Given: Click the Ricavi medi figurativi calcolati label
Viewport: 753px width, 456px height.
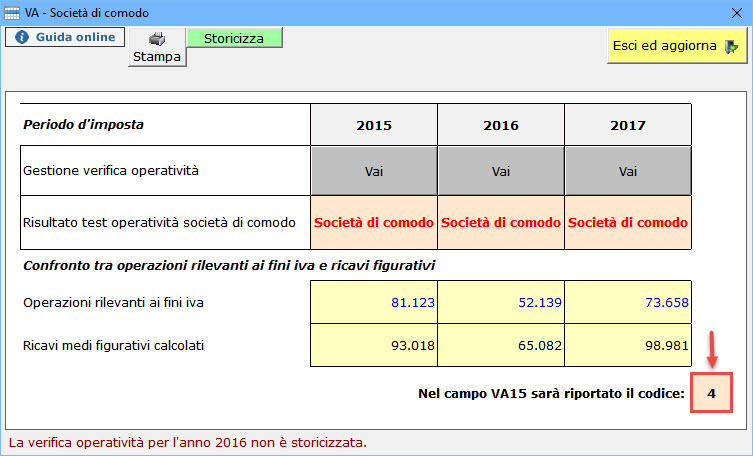Looking at the screenshot, I should [113, 345].
